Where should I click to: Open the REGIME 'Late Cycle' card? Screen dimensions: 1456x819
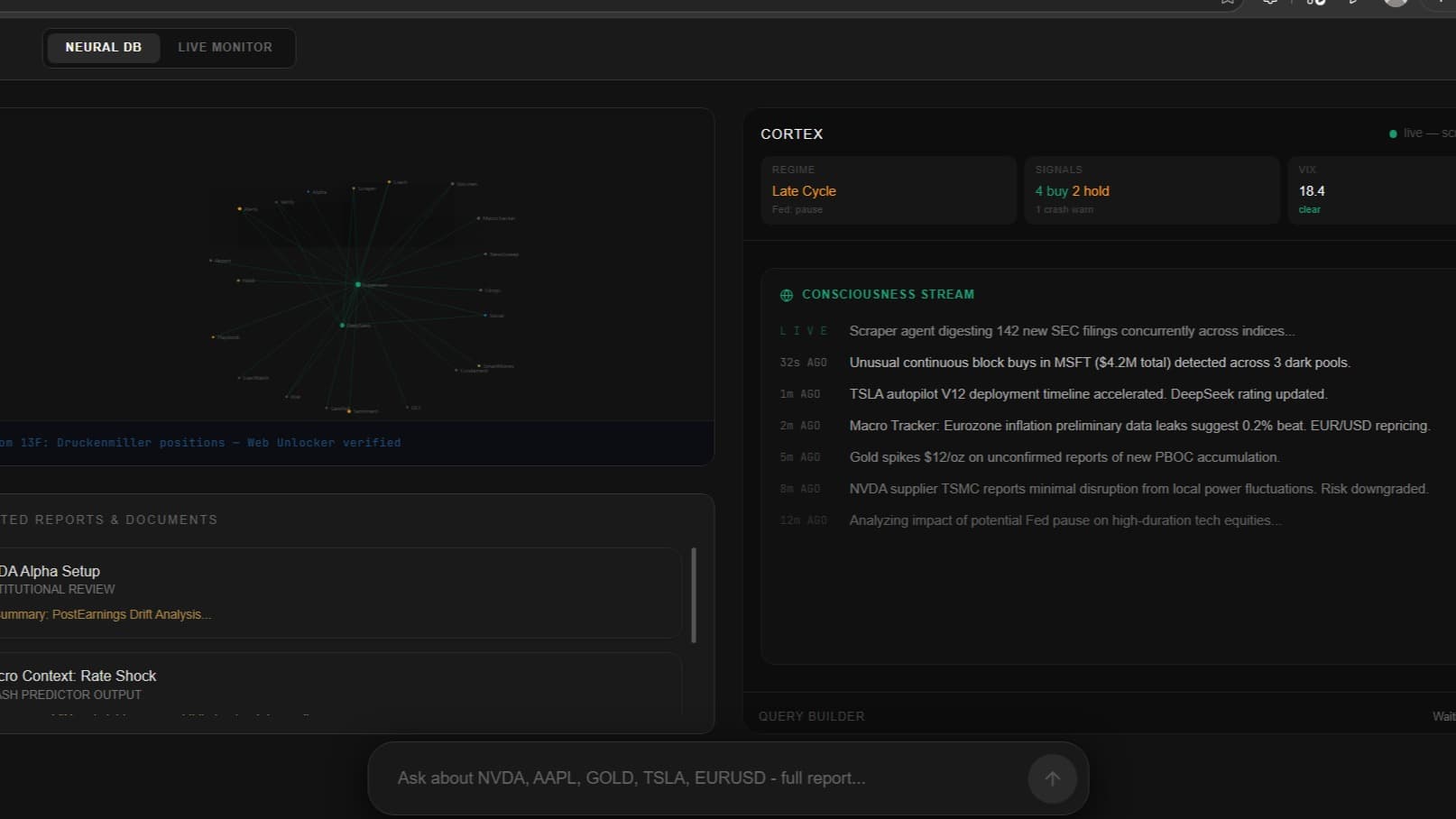tap(889, 189)
